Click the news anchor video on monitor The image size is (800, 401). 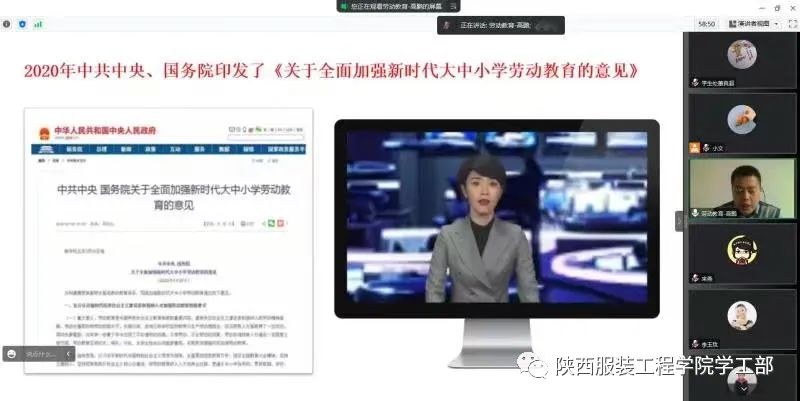(x=495, y=225)
